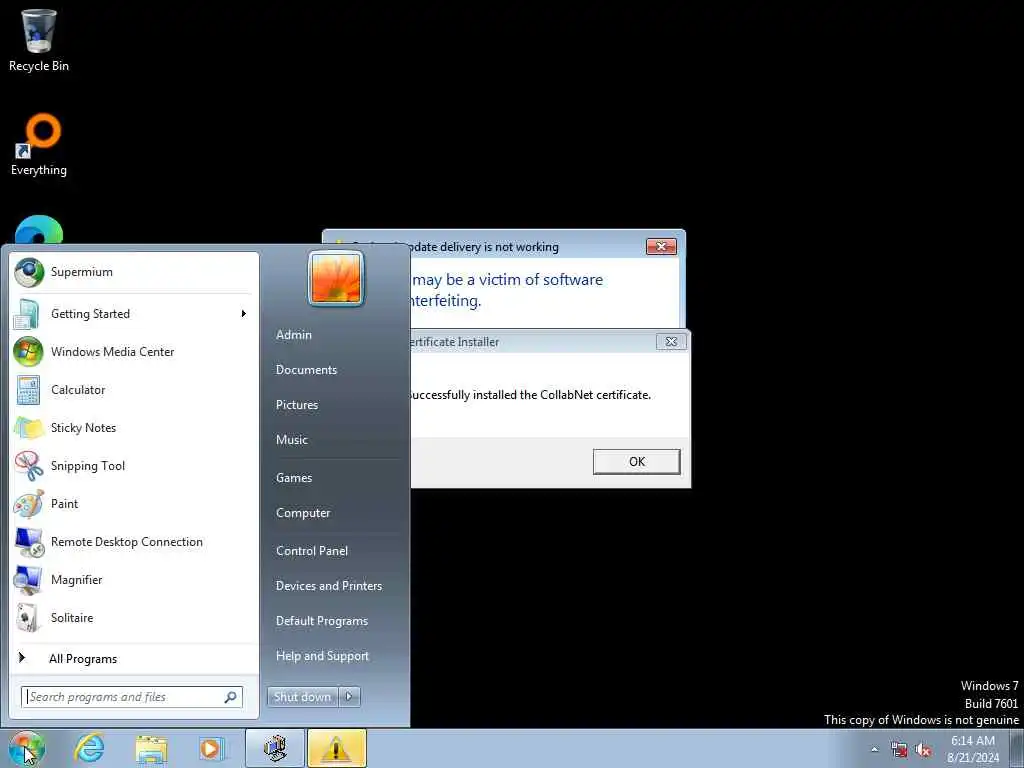1024x768 pixels.
Task: Open Internet Explorer in the taskbar
Action: click(x=89, y=748)
